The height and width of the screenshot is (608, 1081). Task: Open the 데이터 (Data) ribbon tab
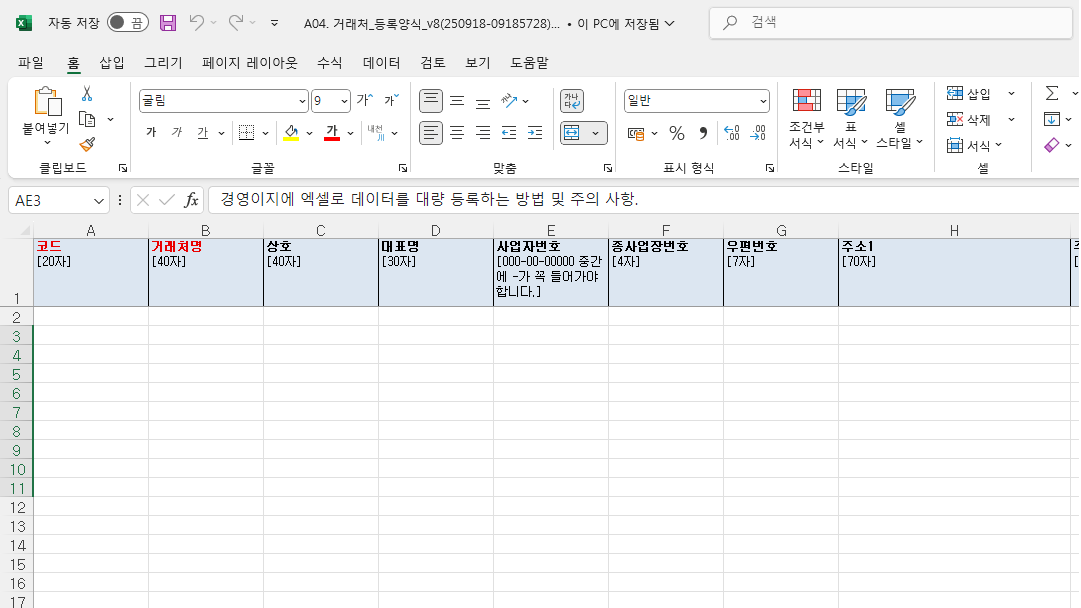(x=381, y=63)
